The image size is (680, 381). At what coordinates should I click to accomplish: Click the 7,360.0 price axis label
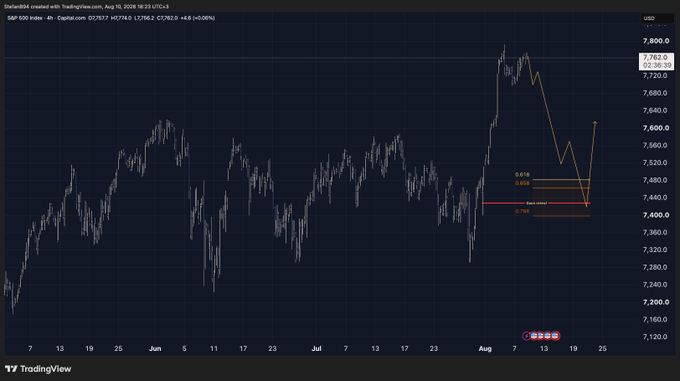(655, 232)
